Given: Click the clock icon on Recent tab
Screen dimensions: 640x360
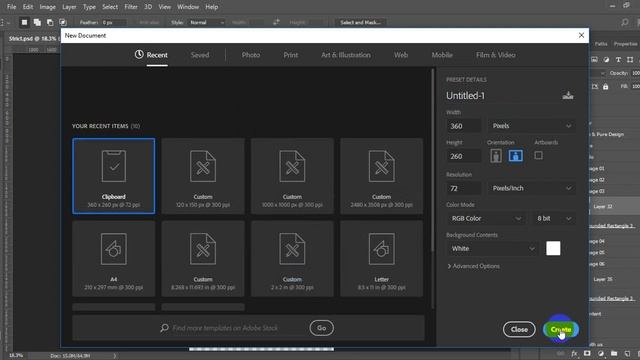Looking at the screenshot, I should point(139,54).
